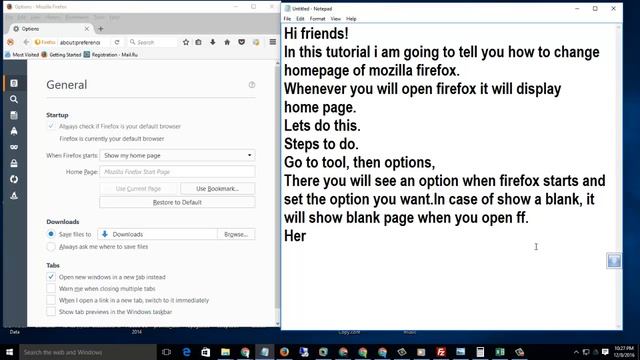Click the Firefox options page vertical scrollbar

coord(278,192)
